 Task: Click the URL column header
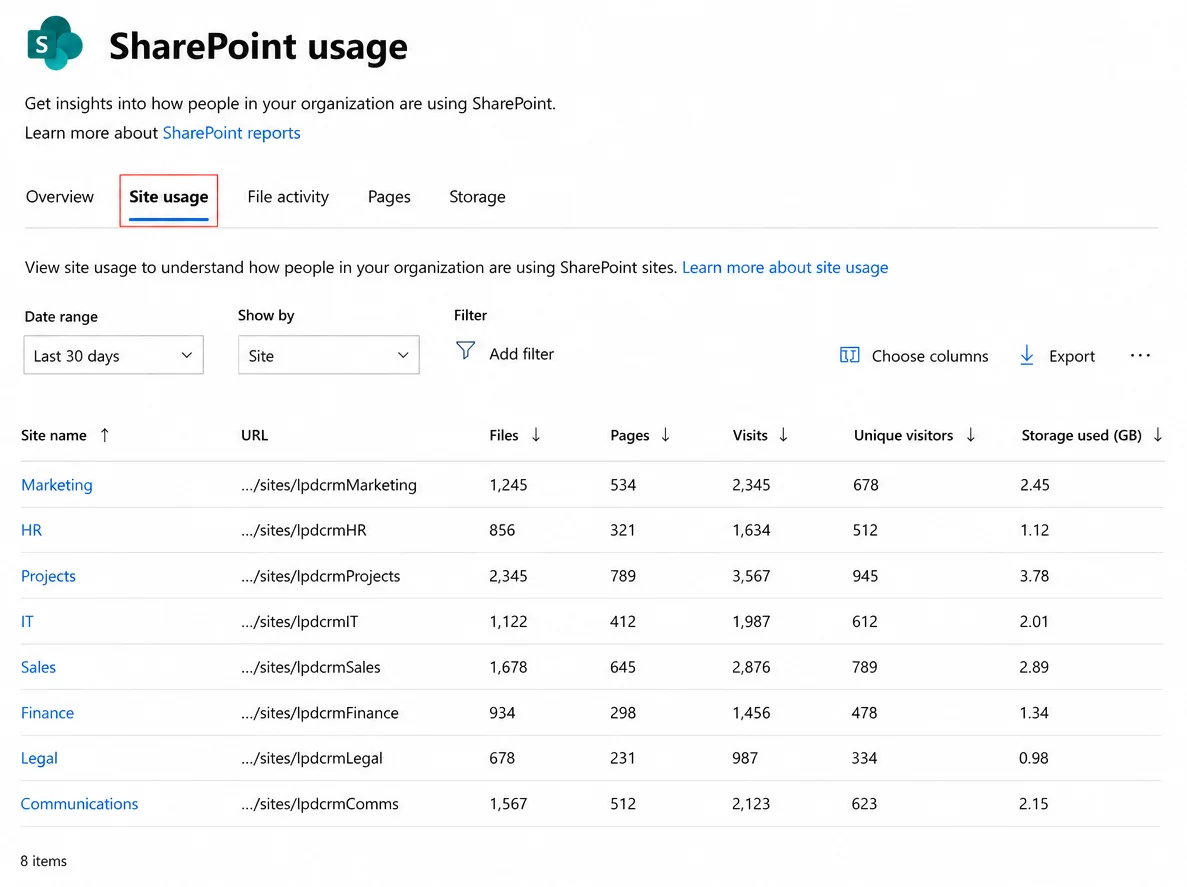254,435
